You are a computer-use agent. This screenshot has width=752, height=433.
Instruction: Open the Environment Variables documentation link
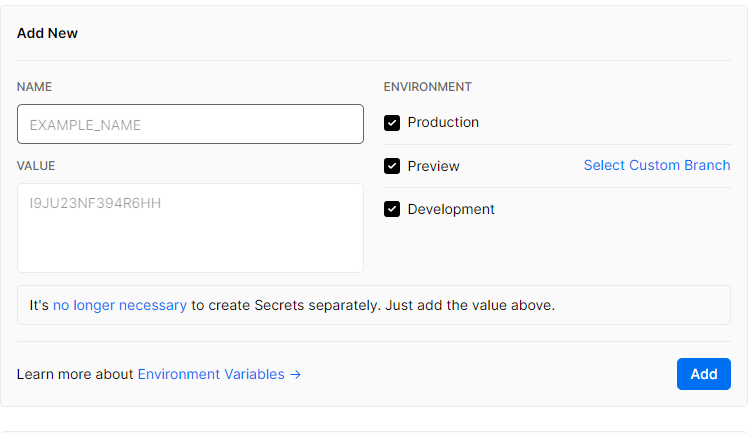(x=211, y=374)
